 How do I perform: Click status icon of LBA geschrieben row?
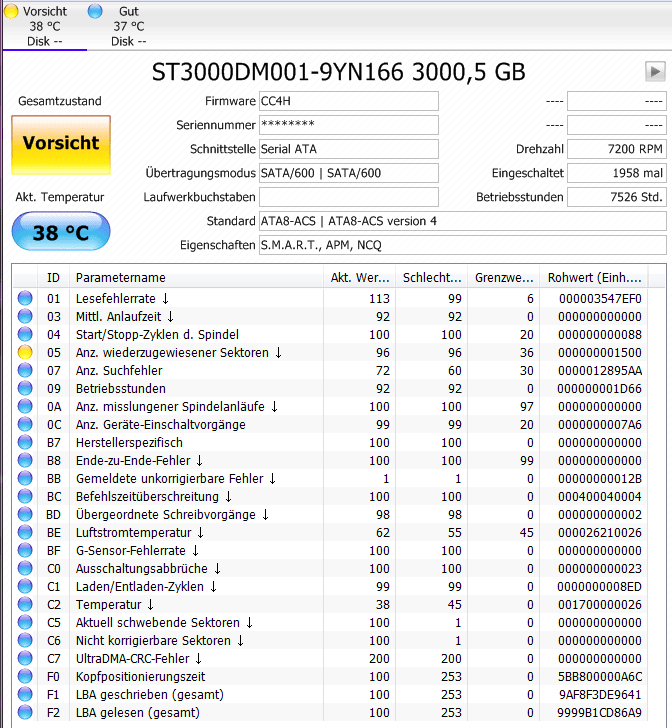[x=25, y=694]
